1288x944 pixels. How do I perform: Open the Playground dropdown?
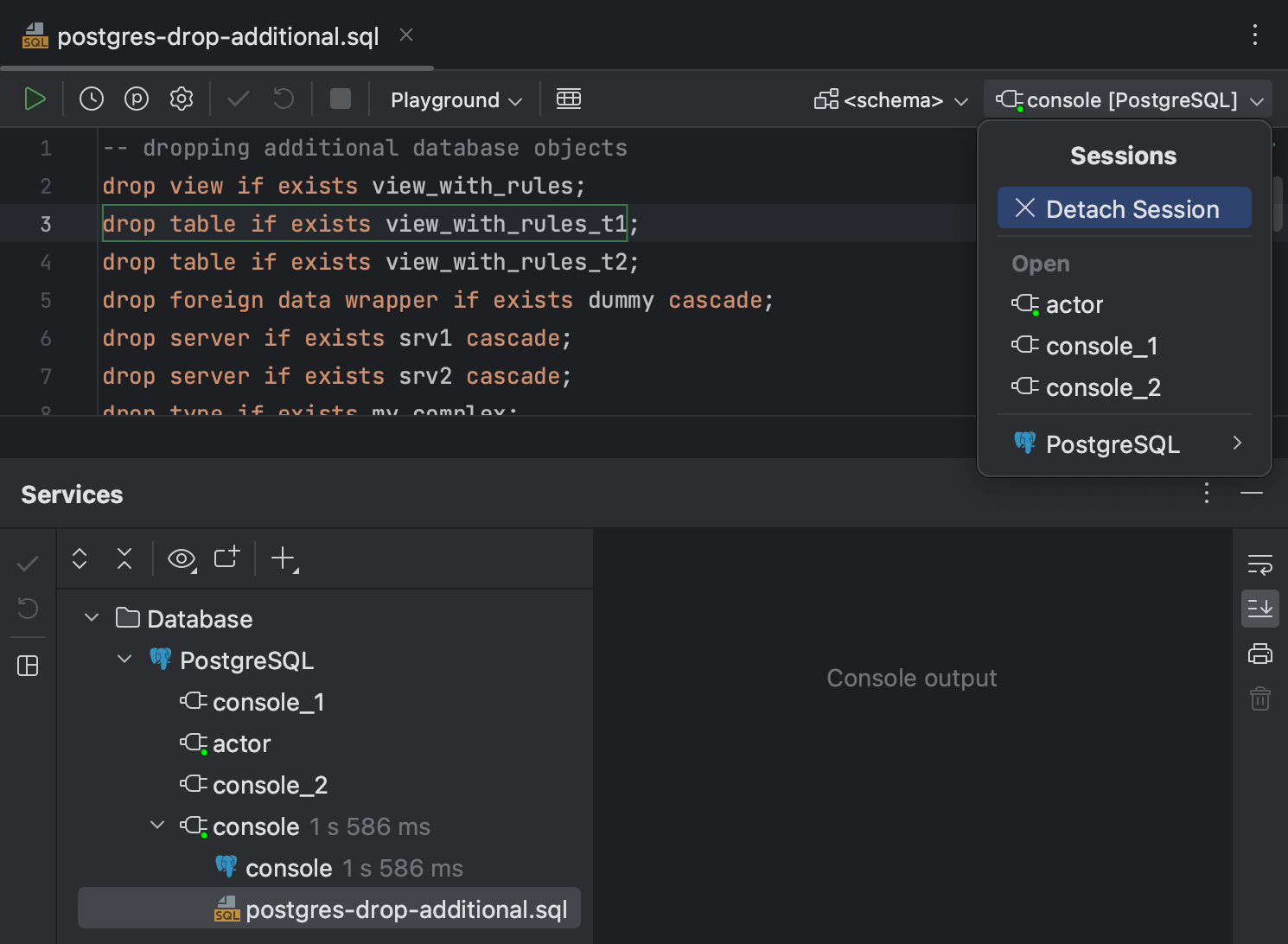coord(454,99)
